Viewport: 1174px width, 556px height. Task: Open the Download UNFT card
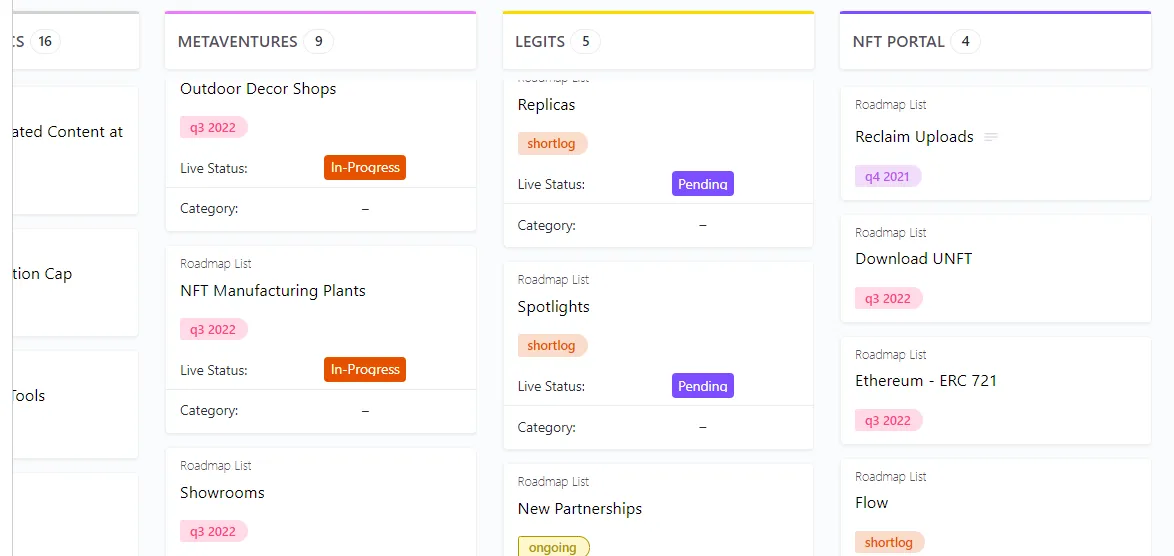pos(913,259)
